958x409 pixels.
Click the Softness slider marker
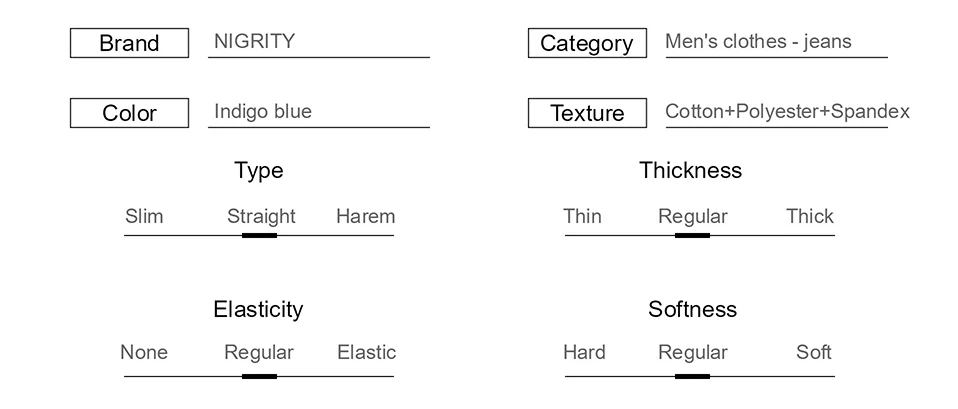click(692, 377)
